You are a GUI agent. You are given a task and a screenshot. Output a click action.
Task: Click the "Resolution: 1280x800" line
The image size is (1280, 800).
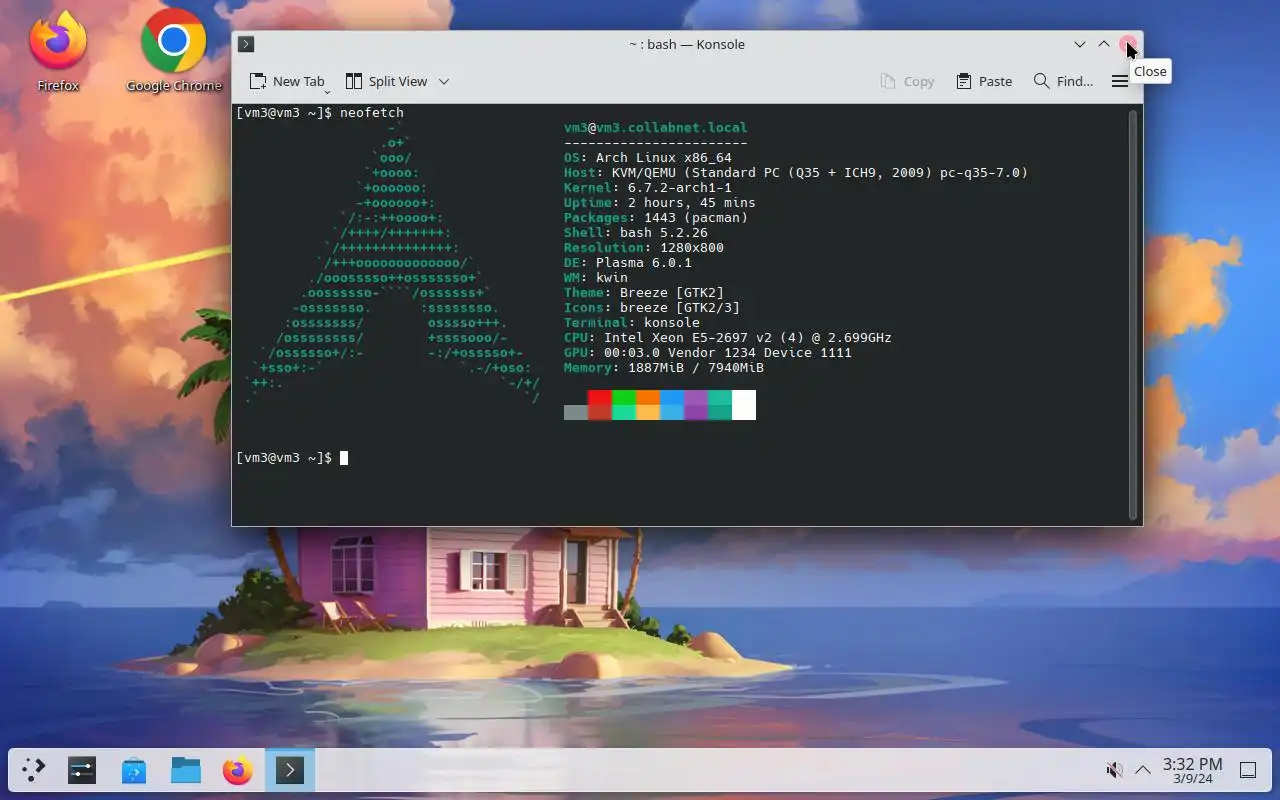coord(644,248)
